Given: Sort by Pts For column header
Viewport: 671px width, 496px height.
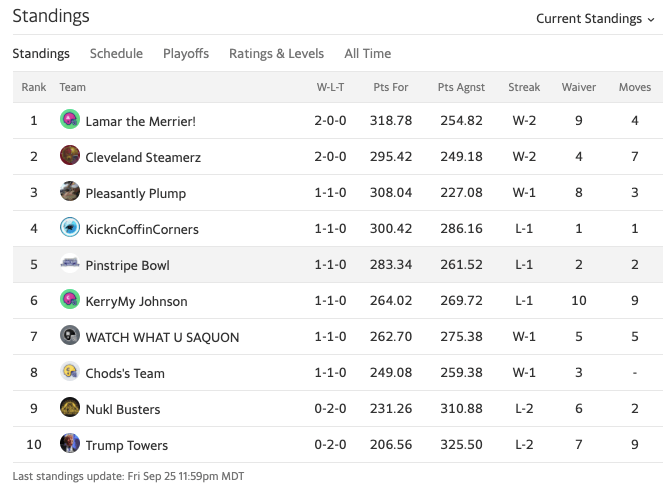Looking at the screenshot, I should pyautogui.click(x=390, y=88).
